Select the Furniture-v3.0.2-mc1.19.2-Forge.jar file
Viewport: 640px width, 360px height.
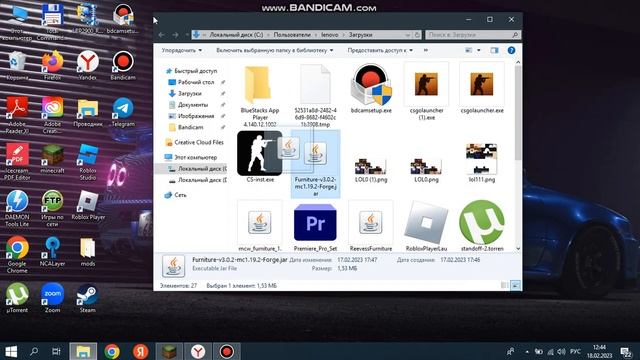click(x=315, y=164)
